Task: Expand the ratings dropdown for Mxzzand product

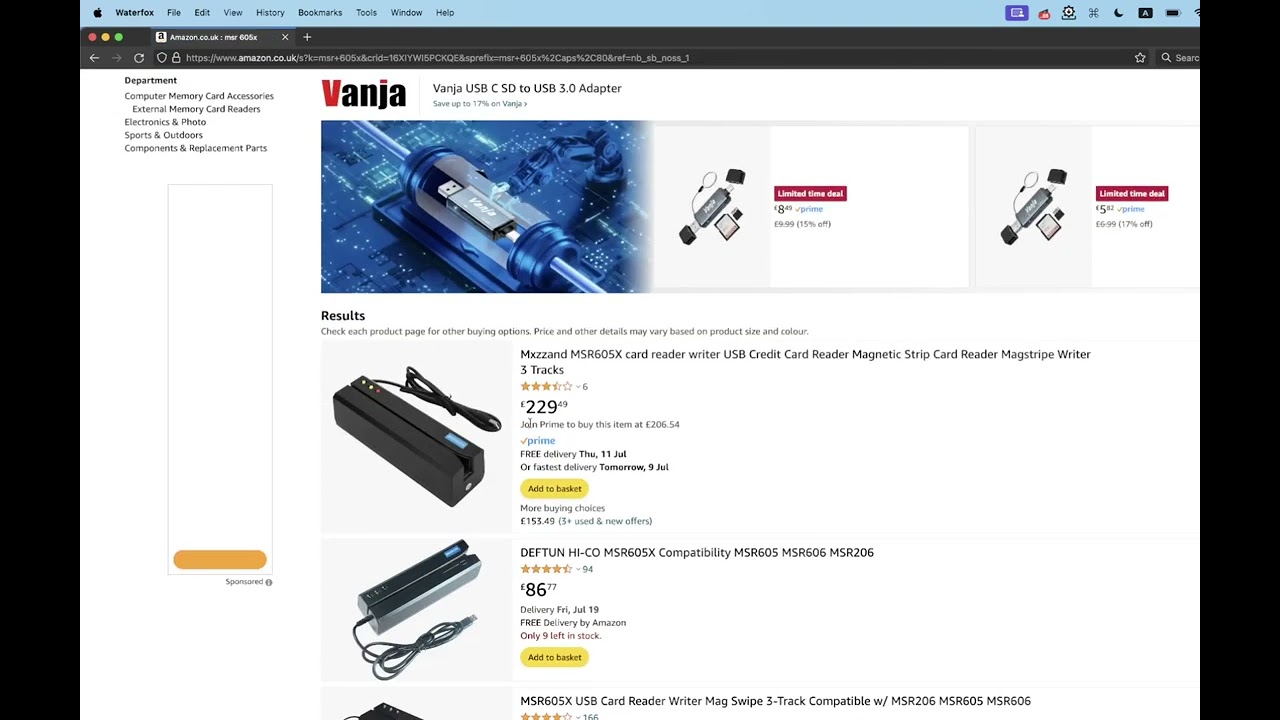Action: pyautogui.click(x=577, y=386)
